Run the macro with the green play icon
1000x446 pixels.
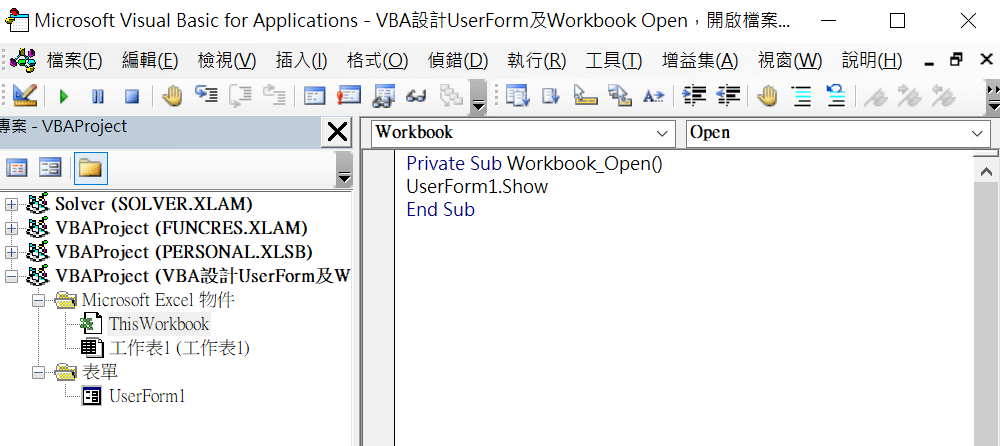pyautogui.click(x=64, y=96)
